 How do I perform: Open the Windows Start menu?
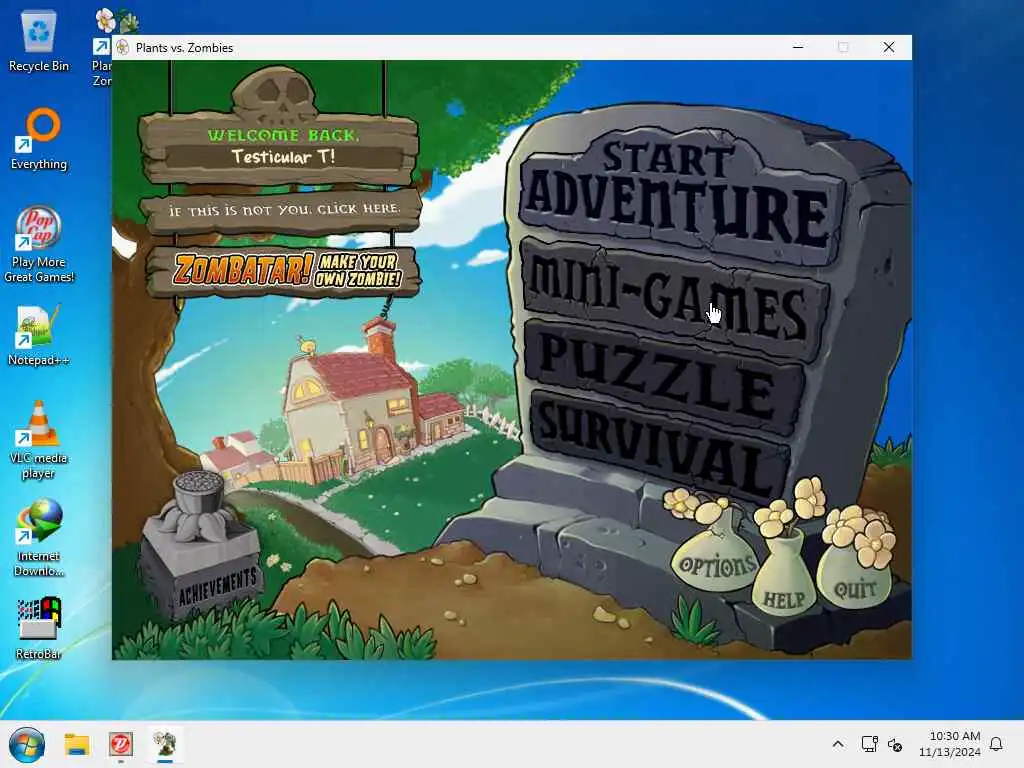[x=27, y=744]
